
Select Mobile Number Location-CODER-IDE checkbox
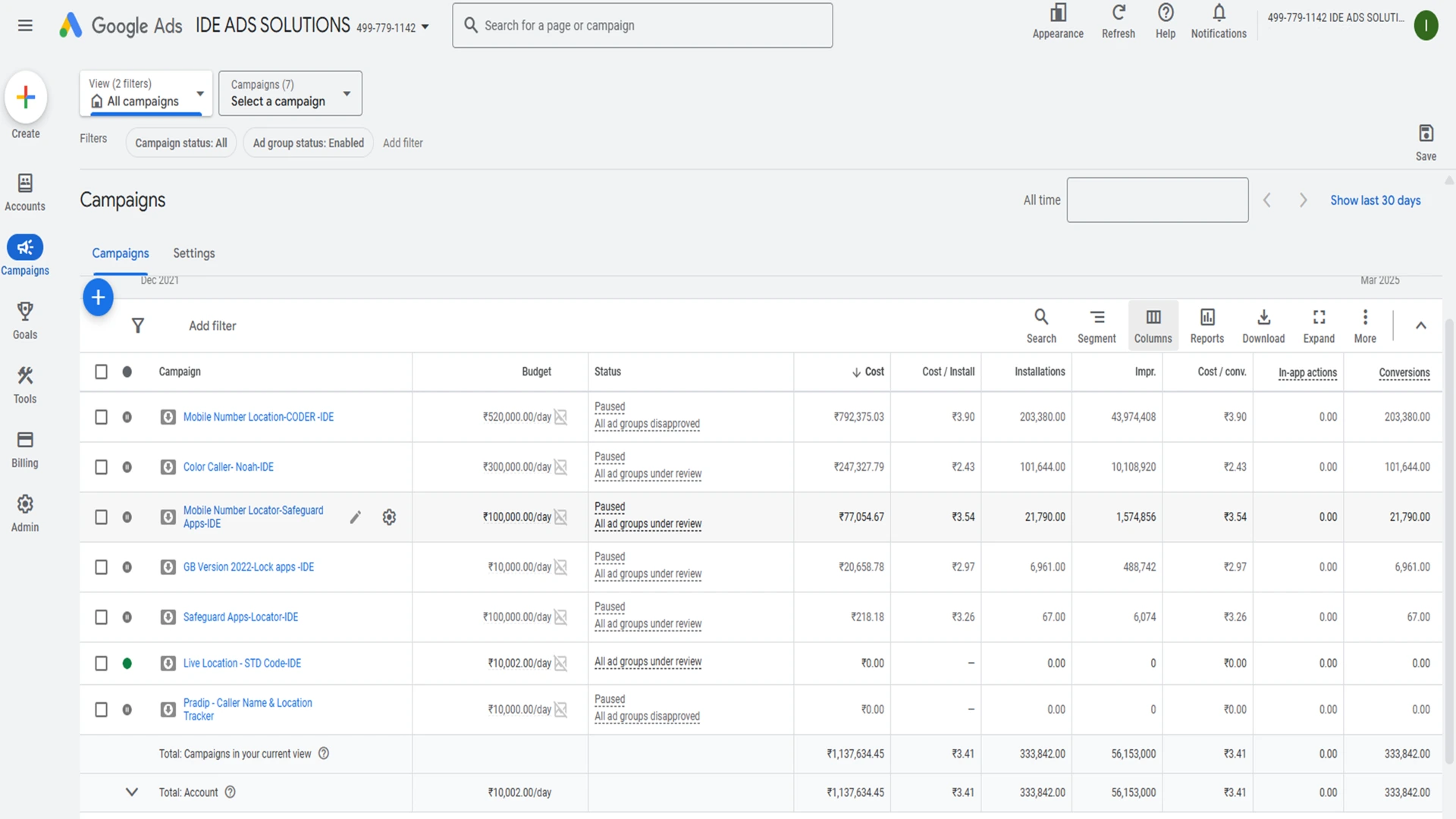coord(101,417)
